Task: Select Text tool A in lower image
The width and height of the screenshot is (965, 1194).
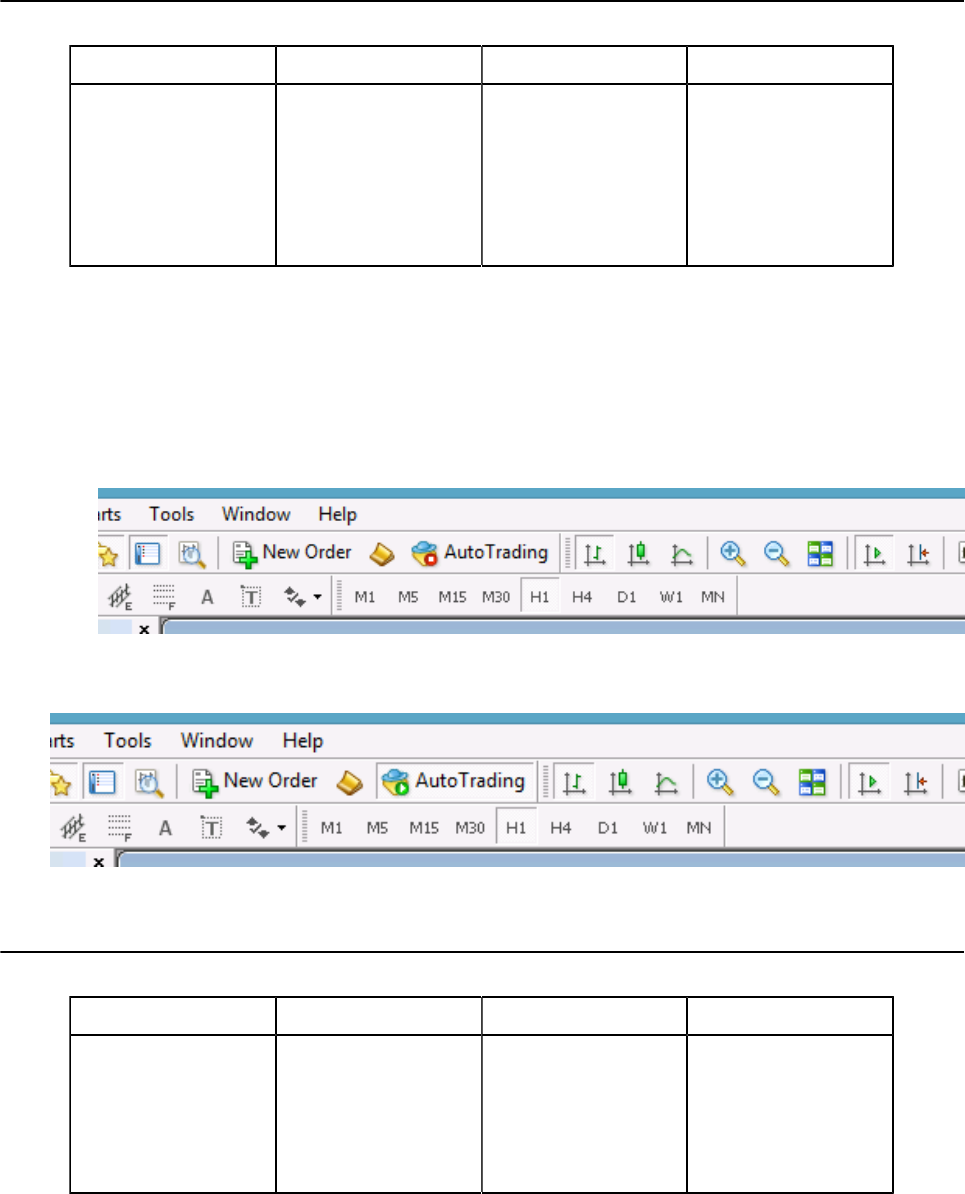Action: point(165,828)
